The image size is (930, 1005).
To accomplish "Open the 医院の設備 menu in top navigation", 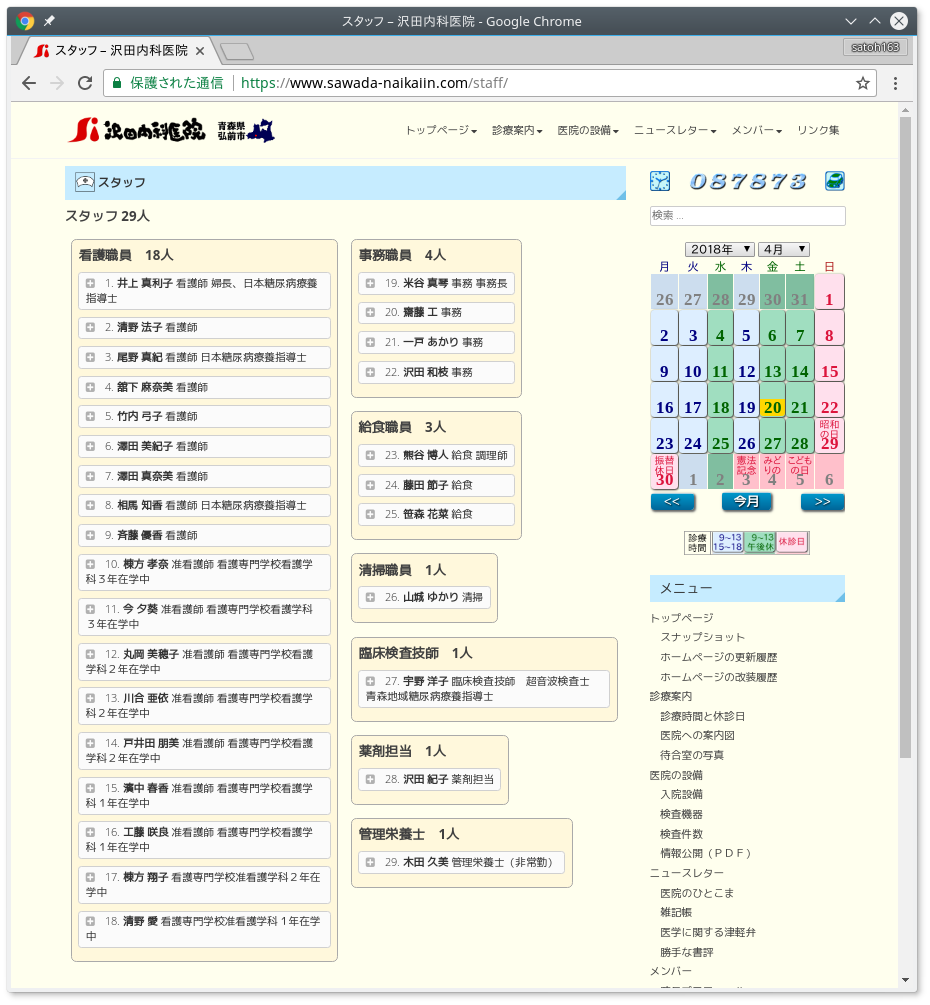I will pyautogui.click(x=588, y=131).
